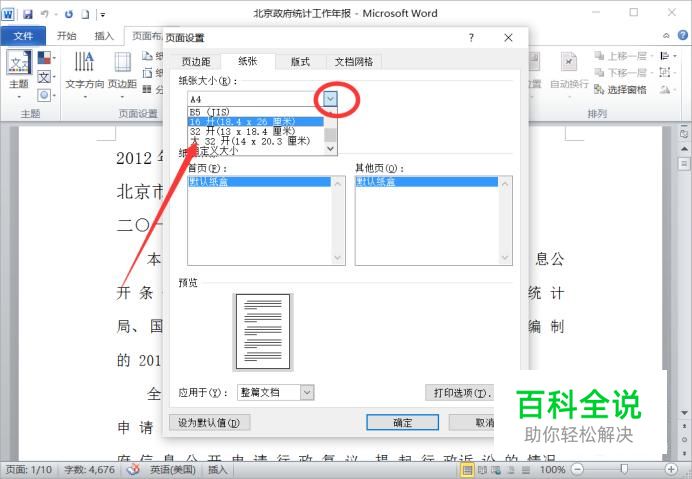Open the 主题 Themes gallery button

[19, 73]
